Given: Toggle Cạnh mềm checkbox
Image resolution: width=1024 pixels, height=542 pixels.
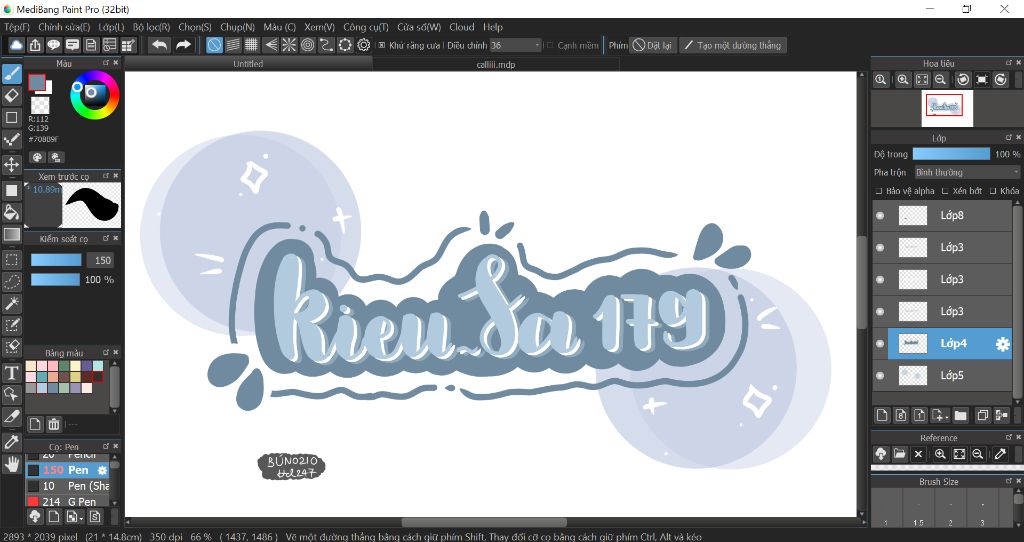Looking at the screenshot, I should tap(550, 45).
